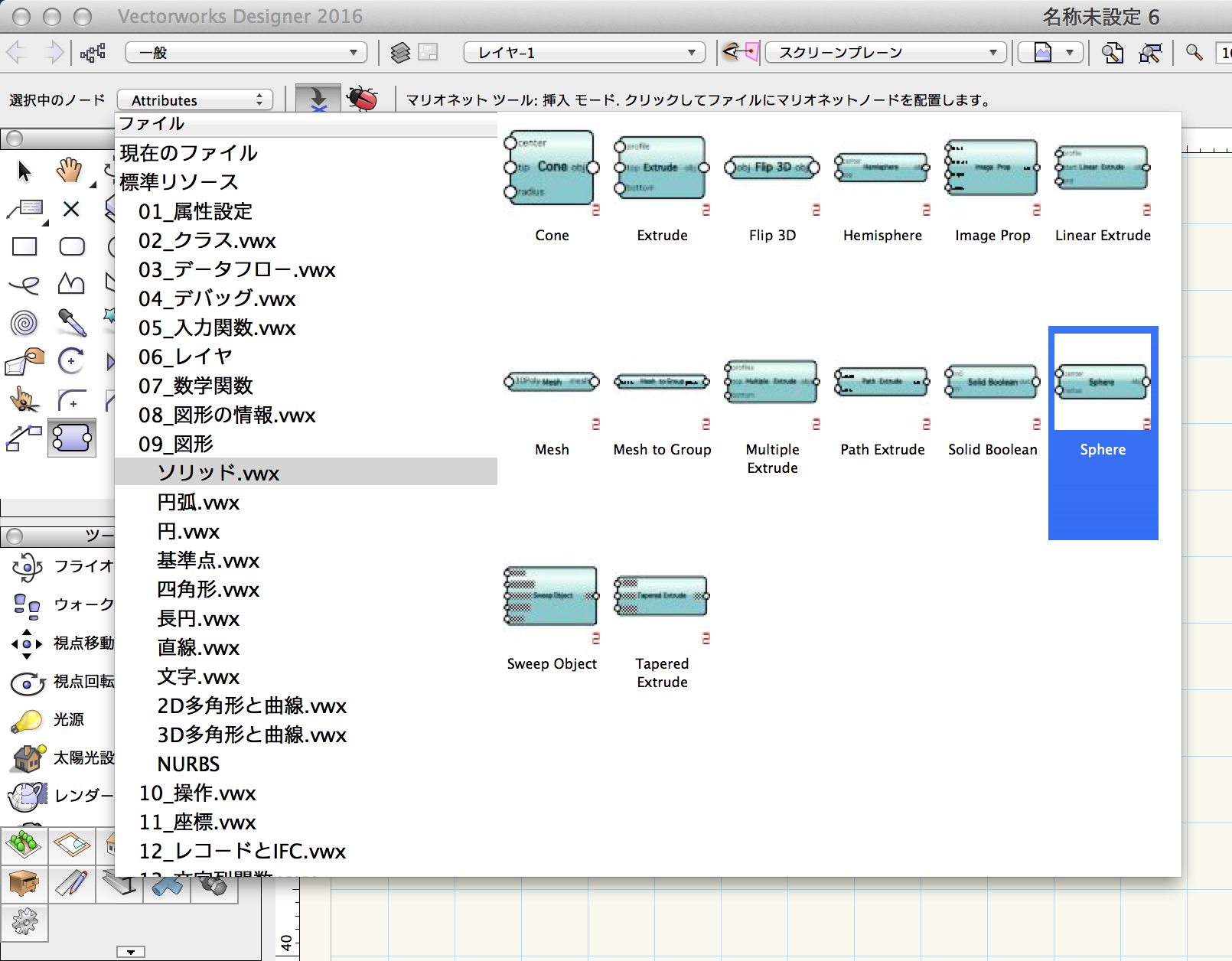Open the view page dropdown arrow
The height and width of the screenshot is (961, 1232).
[1070, 53]
